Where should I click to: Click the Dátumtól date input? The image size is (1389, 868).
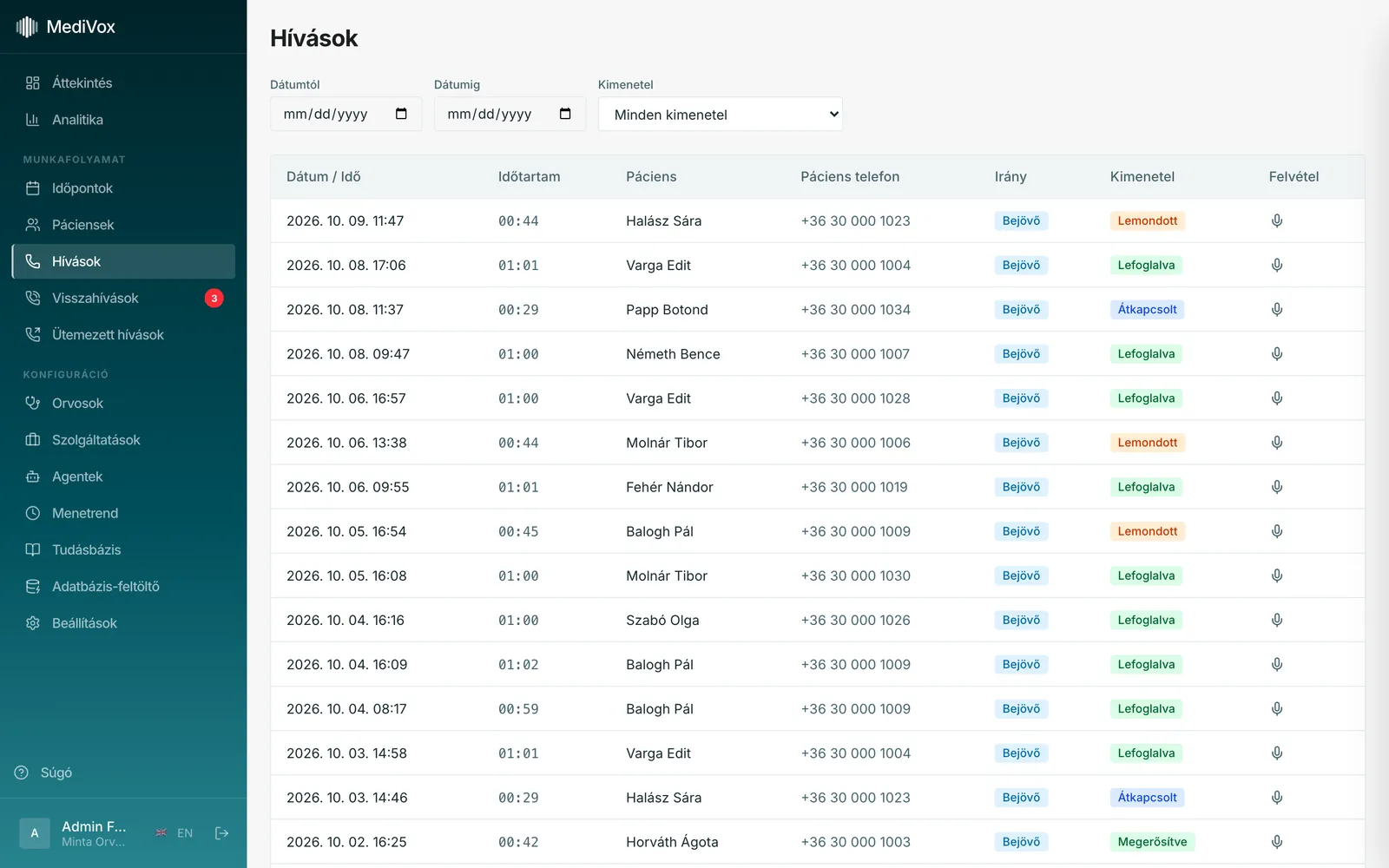click(x=346, y=114)
